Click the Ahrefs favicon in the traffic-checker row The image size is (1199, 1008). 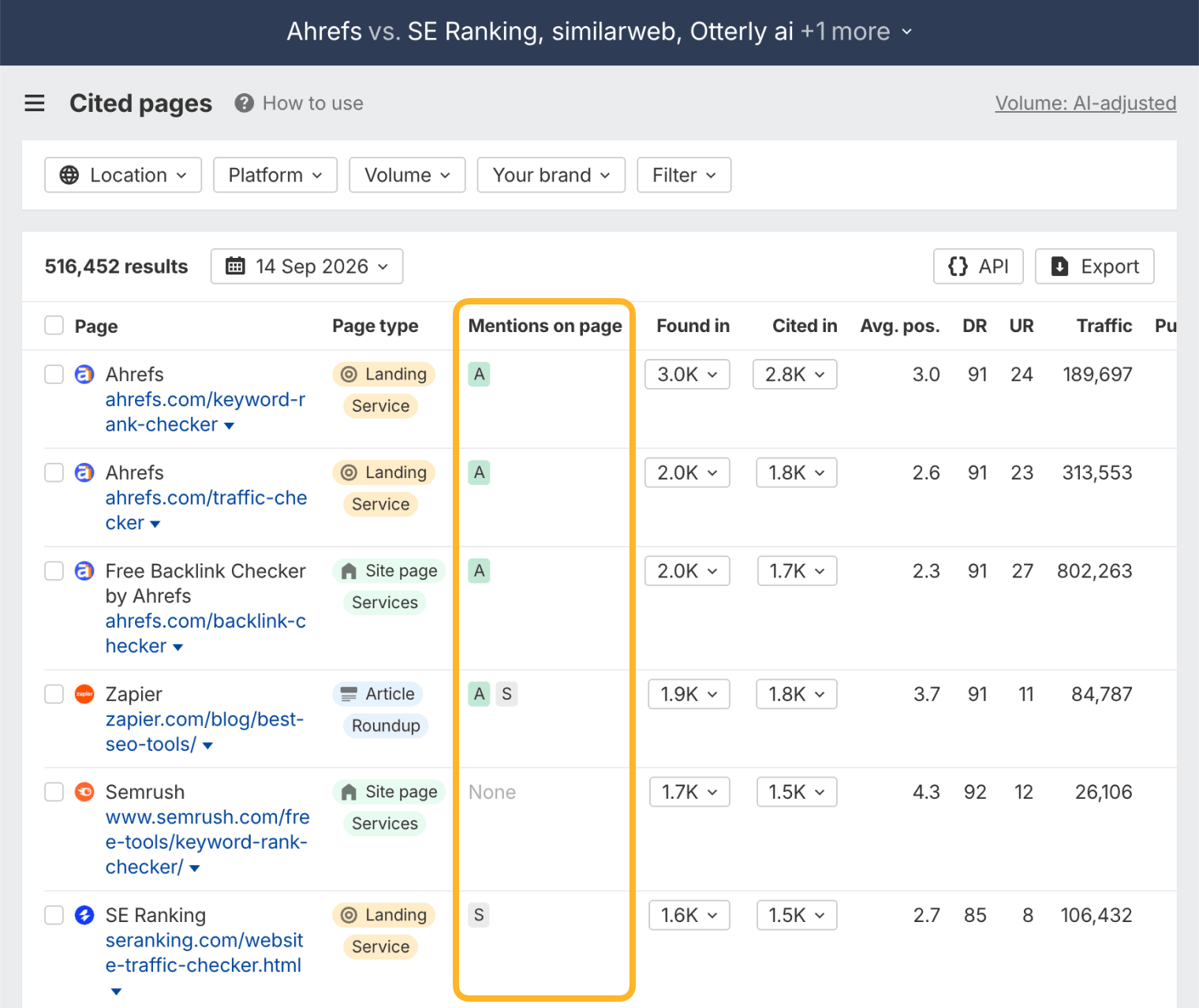coord(84,472)
